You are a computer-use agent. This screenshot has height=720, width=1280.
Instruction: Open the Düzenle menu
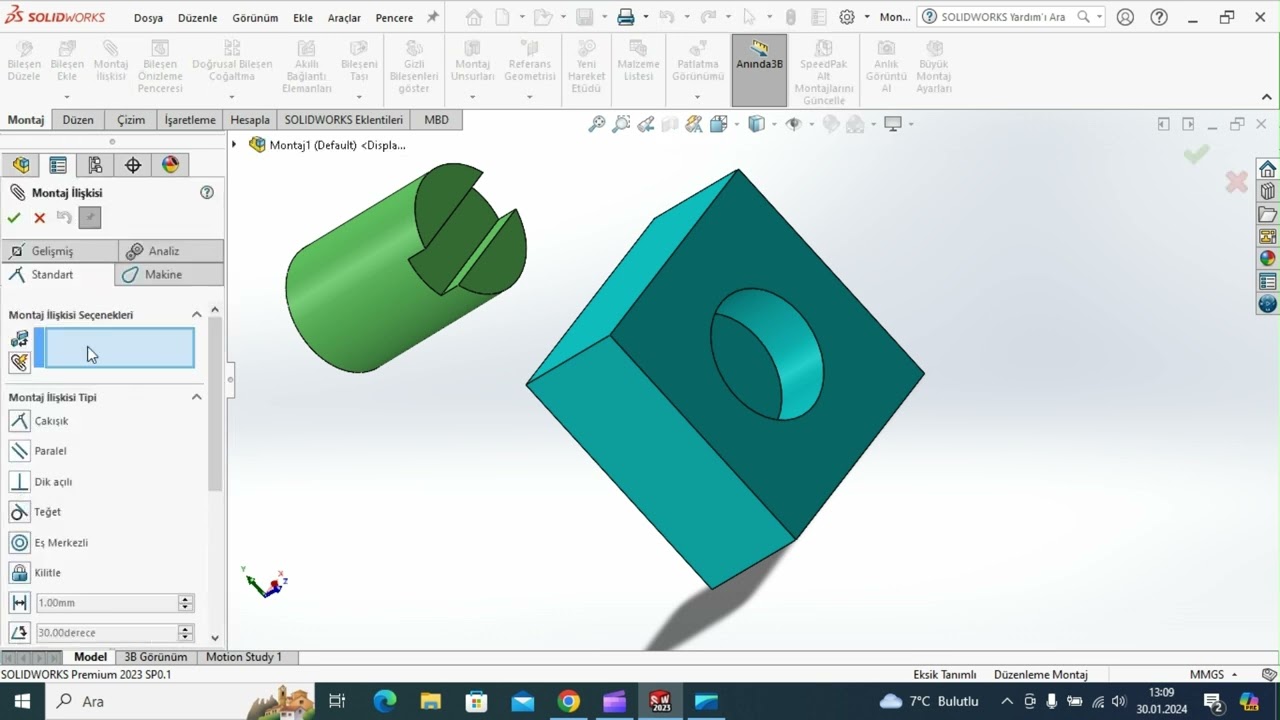tap(197, 18)
